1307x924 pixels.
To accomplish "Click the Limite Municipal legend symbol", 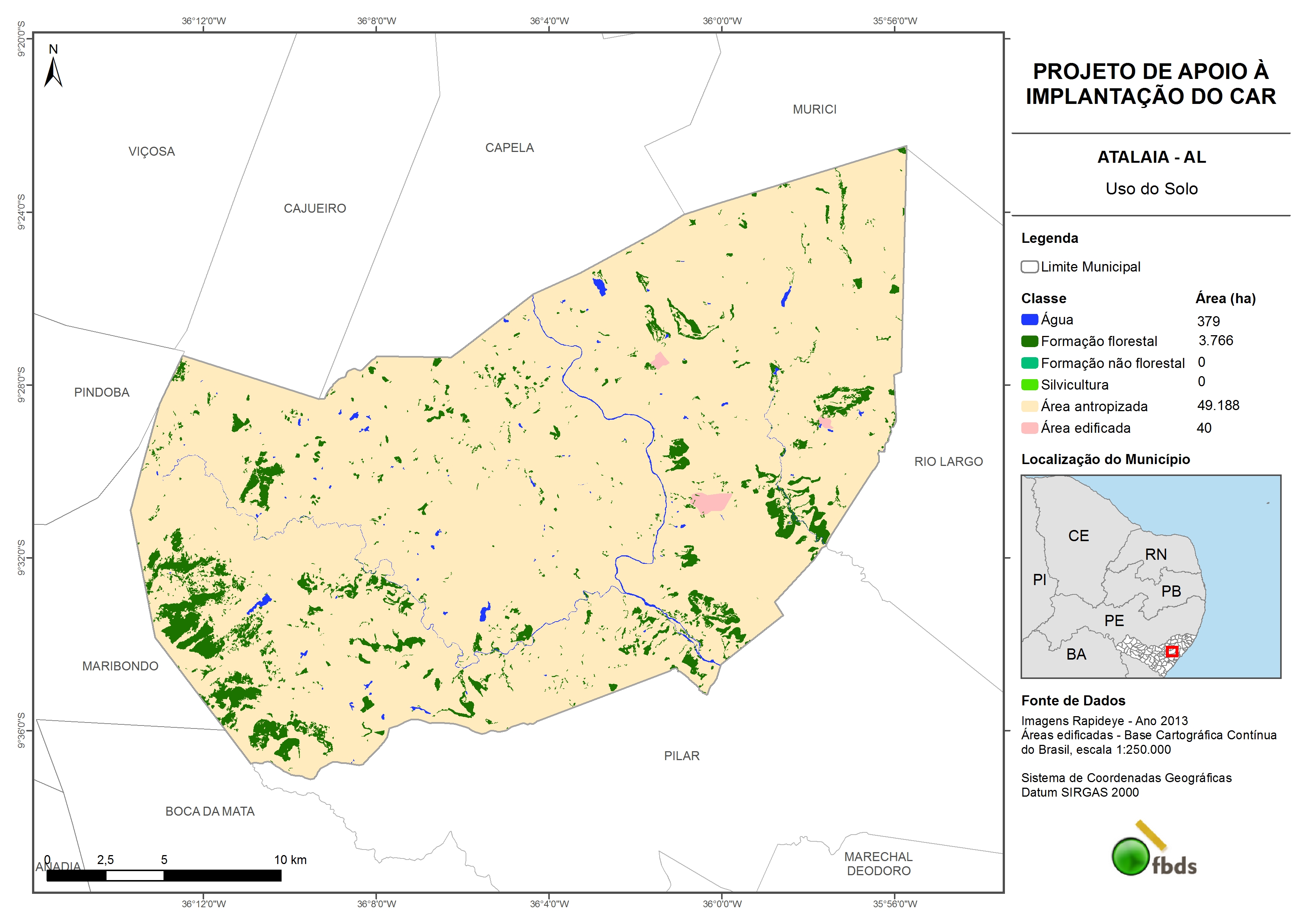I will [x=1029, y=267].
